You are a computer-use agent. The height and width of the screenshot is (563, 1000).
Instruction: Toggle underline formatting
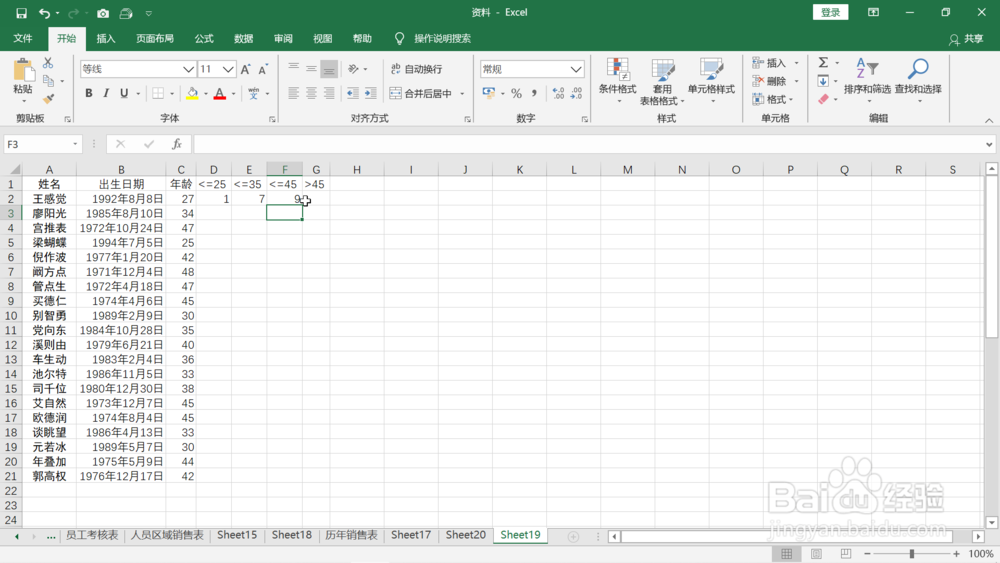click(x=124, y=94)
